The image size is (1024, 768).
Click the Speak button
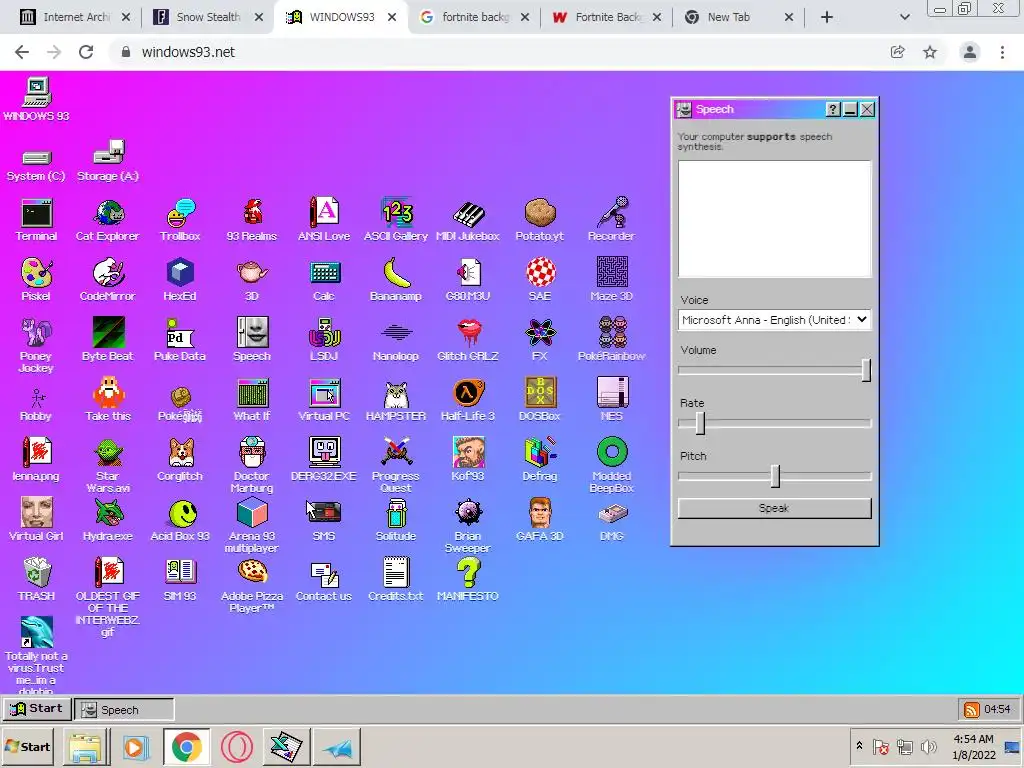[x=774, y=508]
